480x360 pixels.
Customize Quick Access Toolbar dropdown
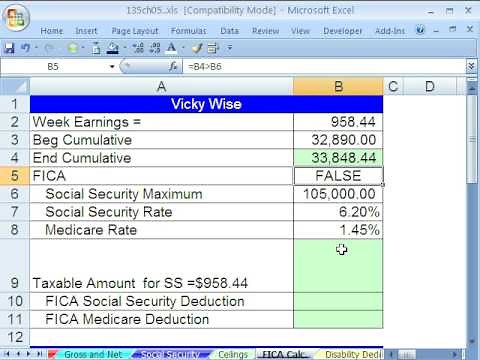pyautogui.click(x=230, y=48)
